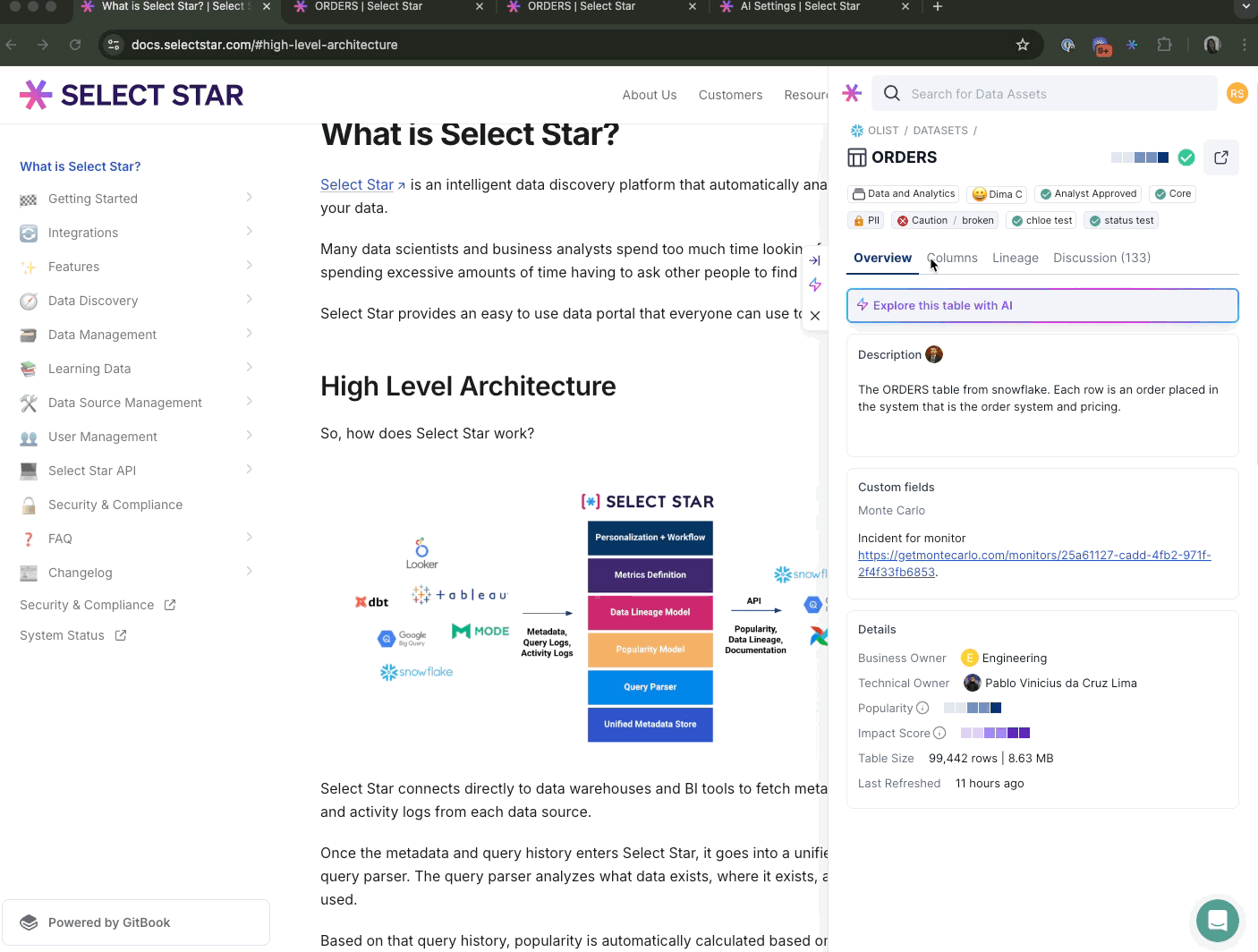Expand the Integrations section chevron
The width and height of the screenshot is (1258, 952).
[249, 232]
